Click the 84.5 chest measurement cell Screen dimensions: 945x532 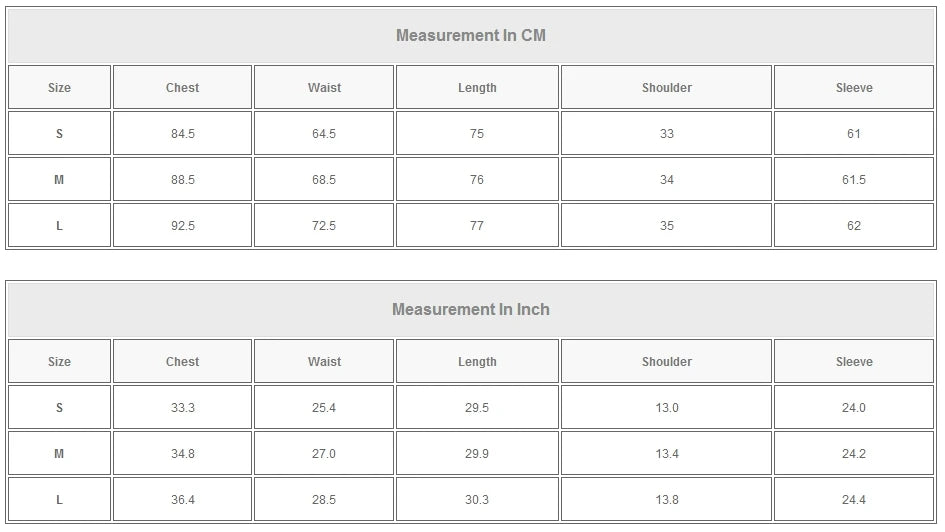pyautogui.click(x=182, y=134)
